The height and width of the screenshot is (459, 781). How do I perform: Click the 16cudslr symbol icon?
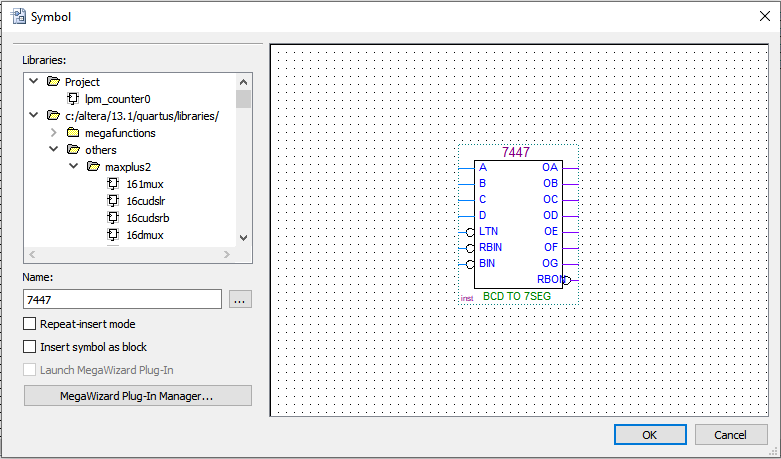[113, 201]
